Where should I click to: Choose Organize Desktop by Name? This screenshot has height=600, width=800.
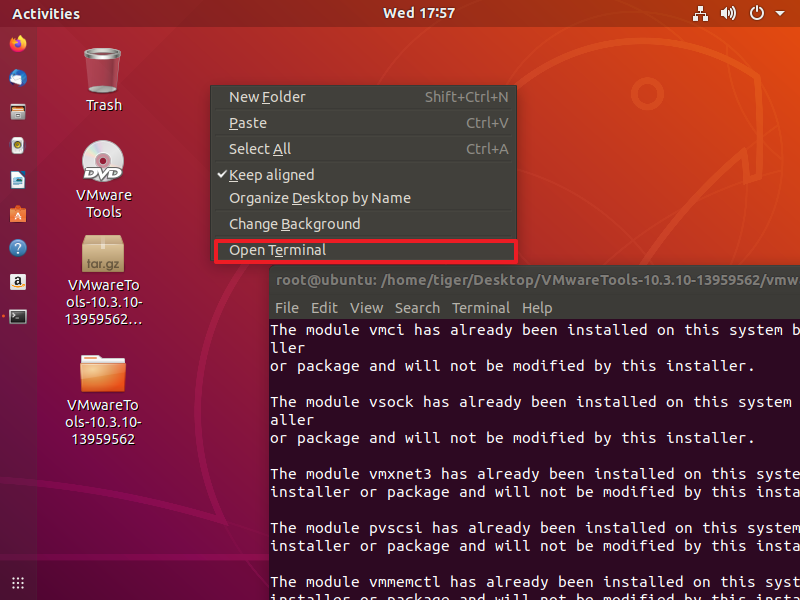[364, 198]
